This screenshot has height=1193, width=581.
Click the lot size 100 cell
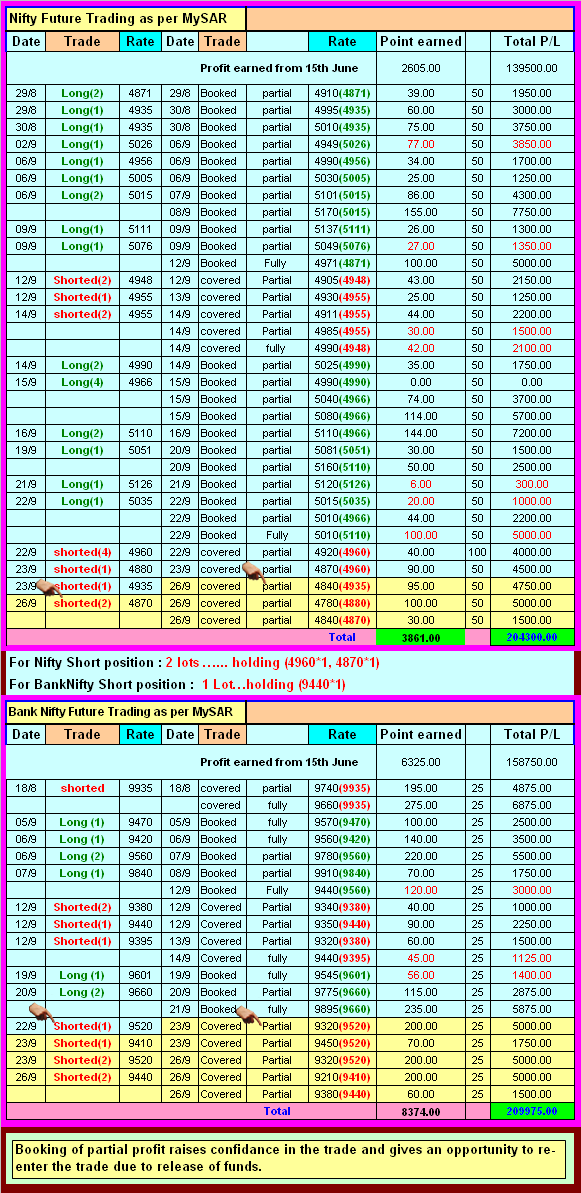[478, 552]
